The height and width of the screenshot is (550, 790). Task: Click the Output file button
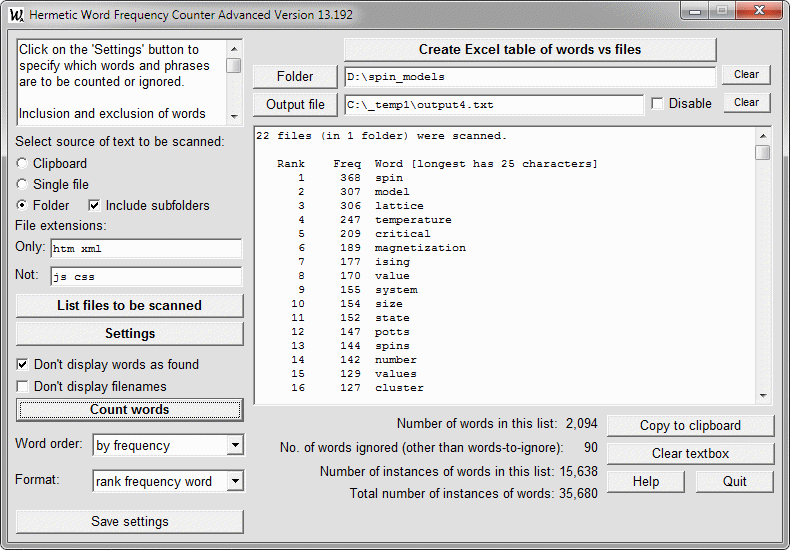click(x=295, y=104)
